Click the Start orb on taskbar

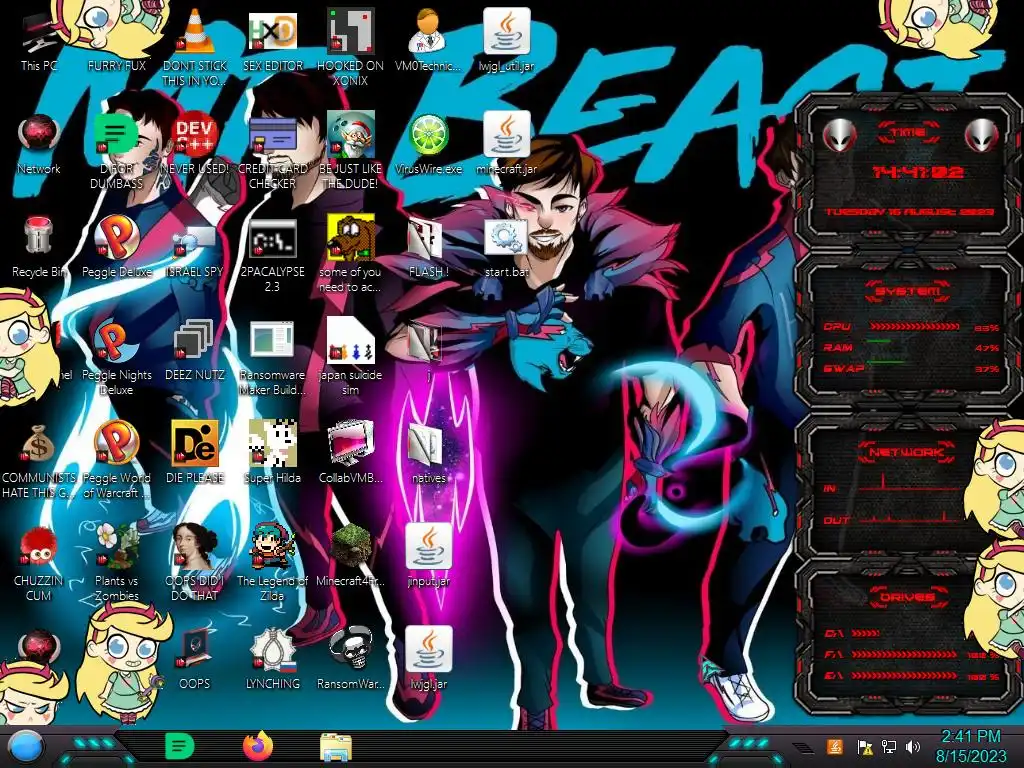[26, 747]
